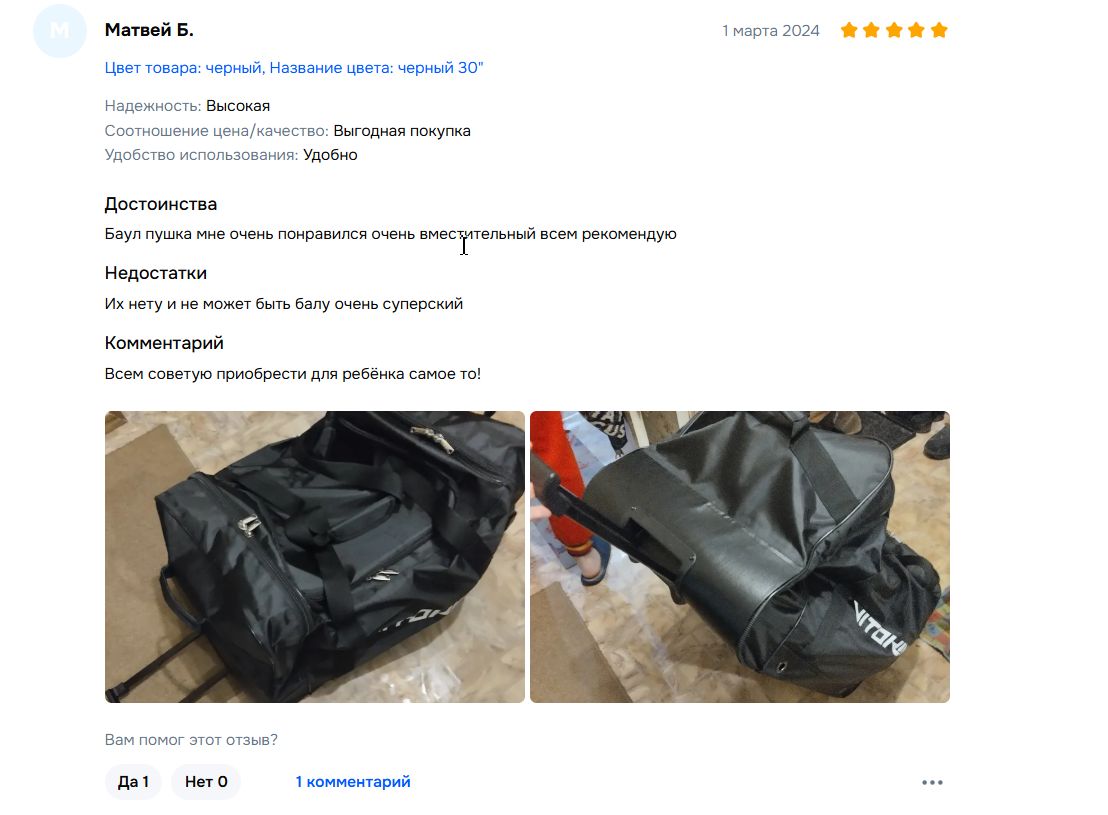Open the second photo of upright bag

click(x=740, y=557)
